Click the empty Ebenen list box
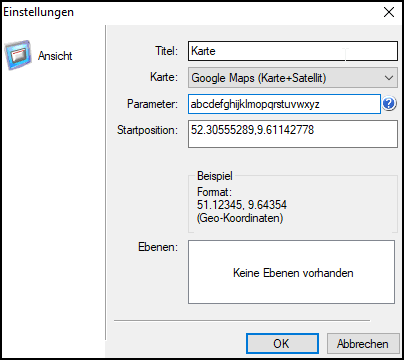 (291, 272)
